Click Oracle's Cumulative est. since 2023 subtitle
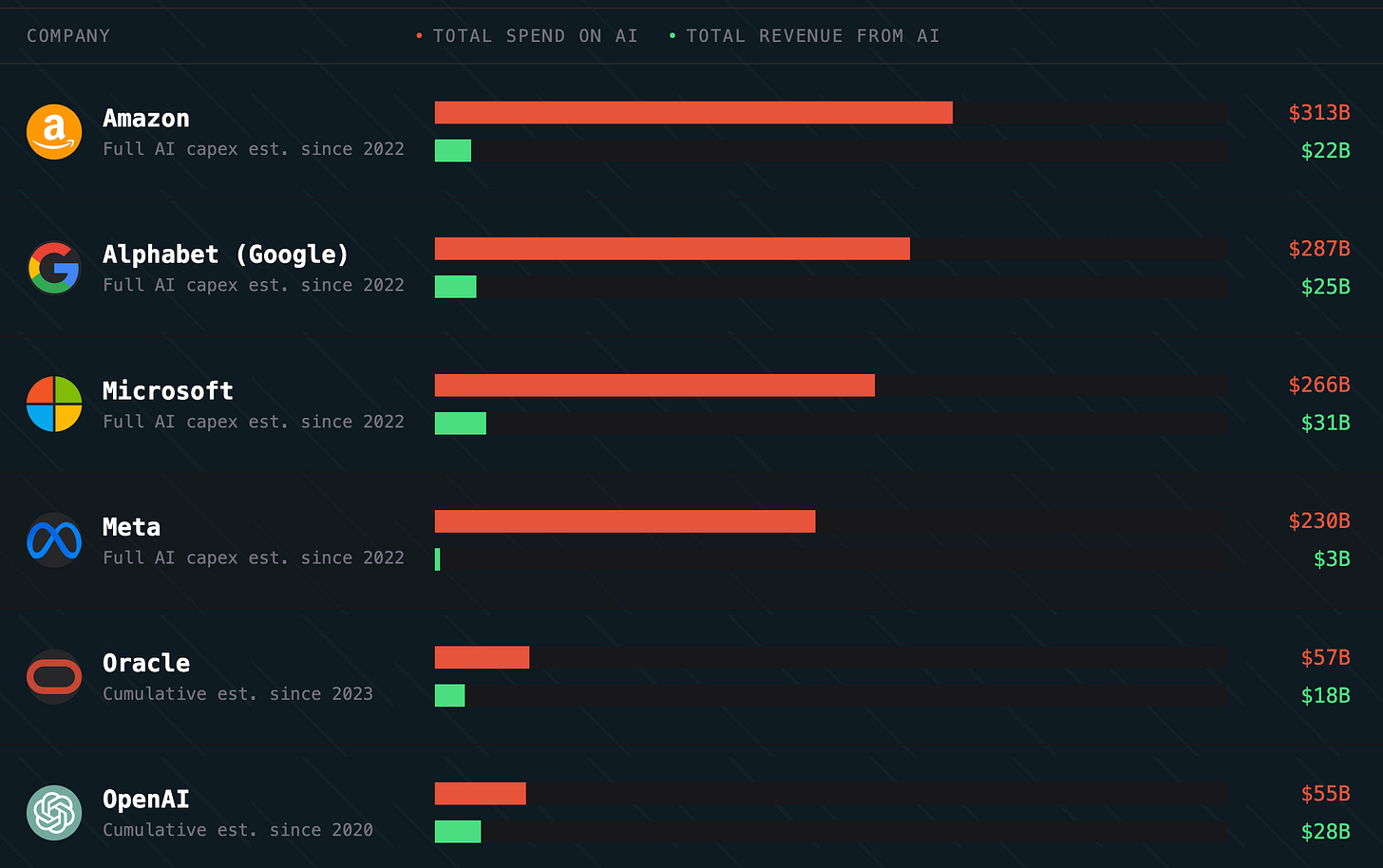Viewport: 1383px width, 868px height. 237,694
